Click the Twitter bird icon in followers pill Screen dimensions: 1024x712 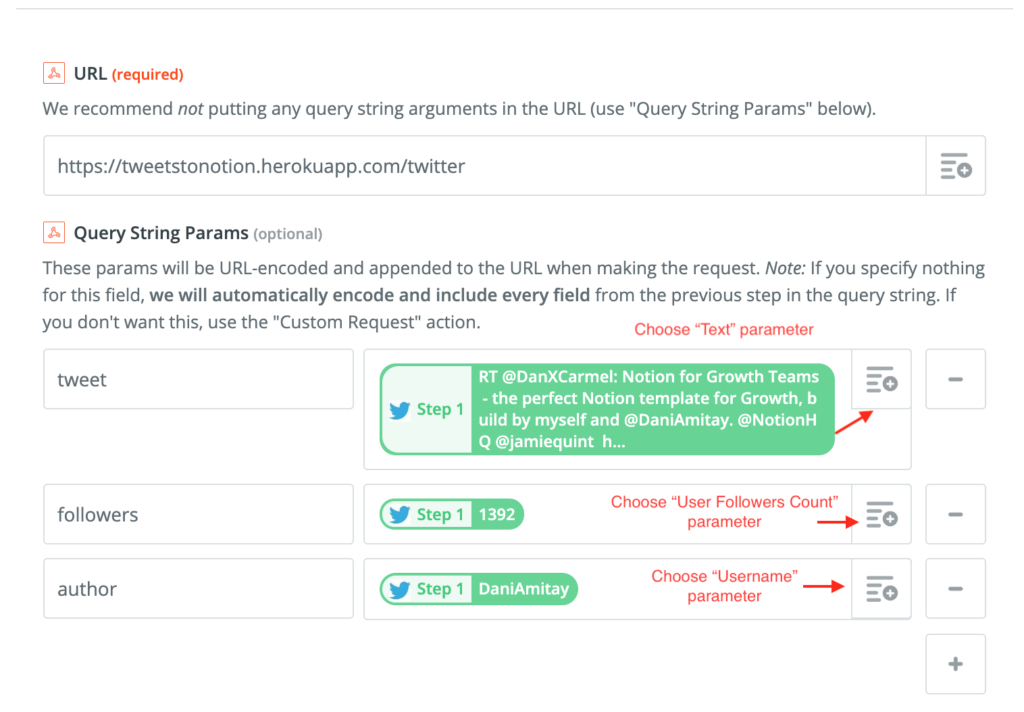[x=400, y=515]
